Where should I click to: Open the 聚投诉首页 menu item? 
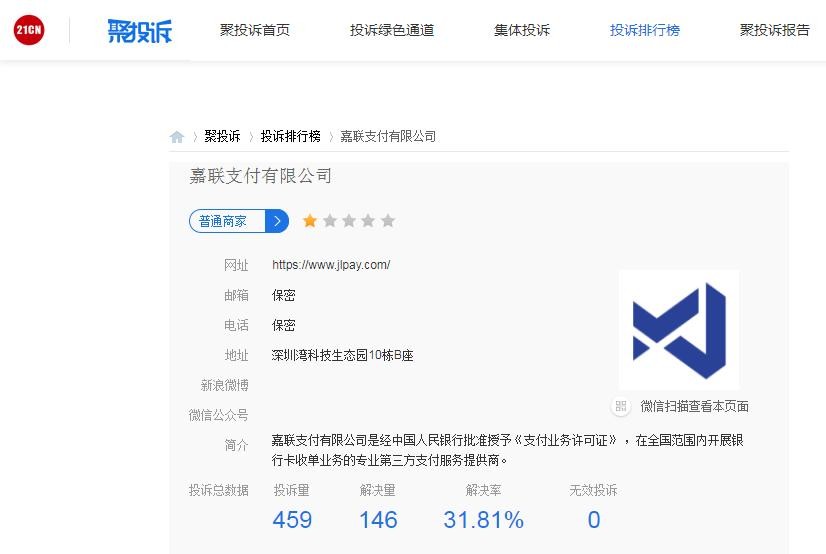tap(255, 30)
